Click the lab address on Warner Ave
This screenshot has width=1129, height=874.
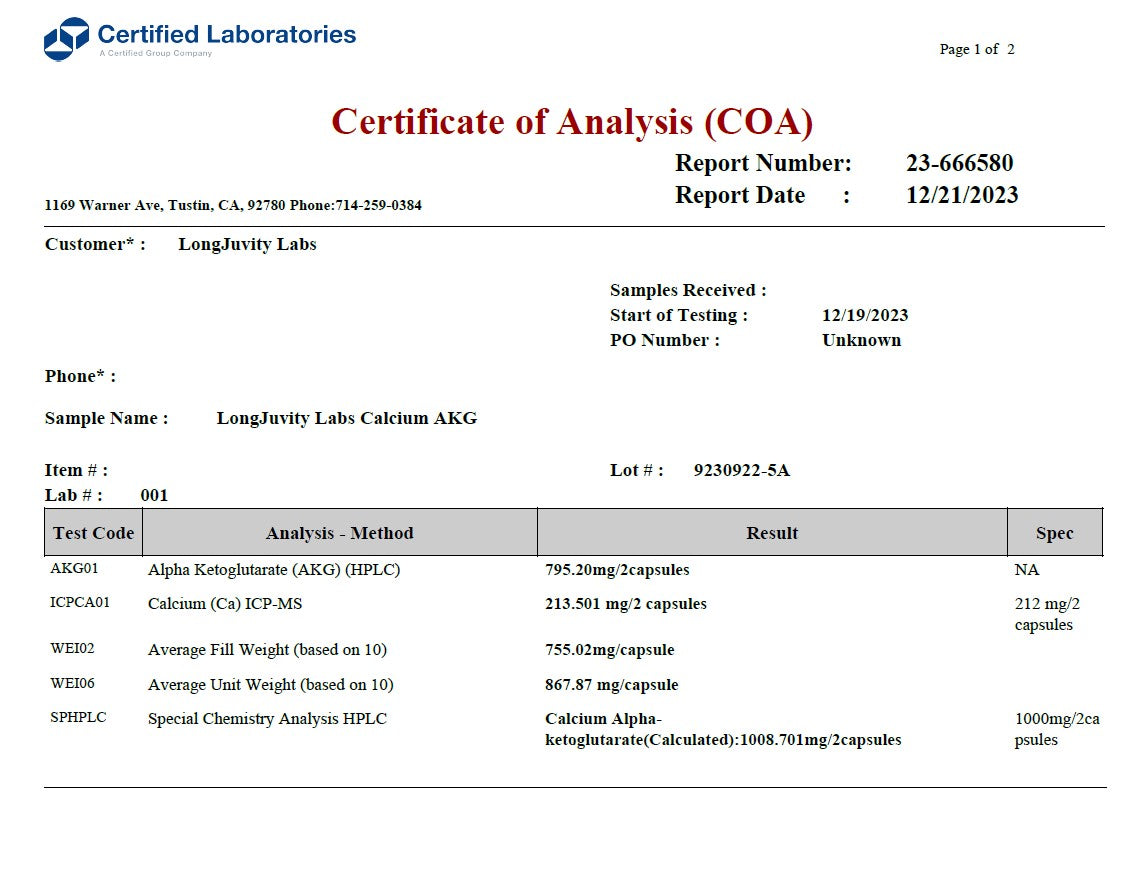pos(233,205)
